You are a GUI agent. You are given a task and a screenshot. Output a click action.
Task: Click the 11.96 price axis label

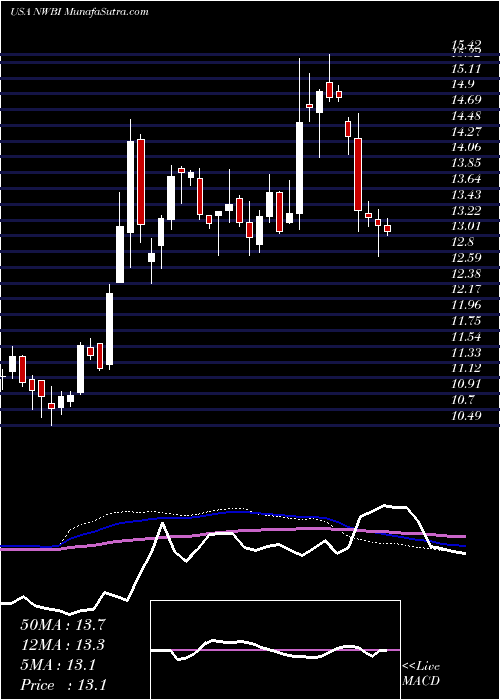coord(466,305)
